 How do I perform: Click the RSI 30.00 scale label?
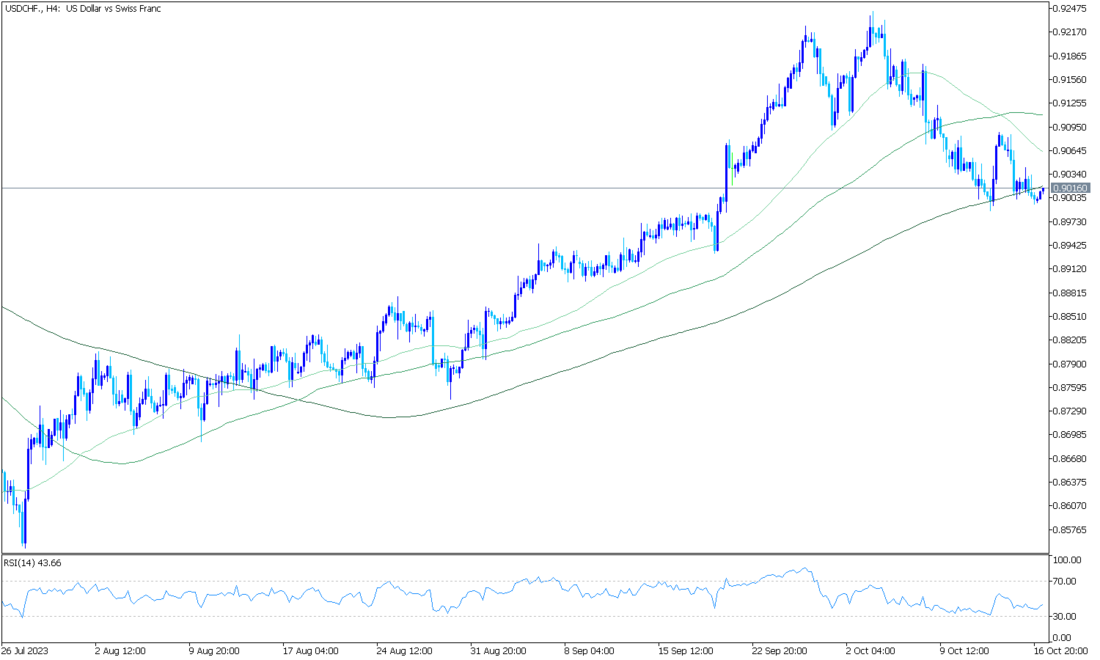coord(1066,617)
